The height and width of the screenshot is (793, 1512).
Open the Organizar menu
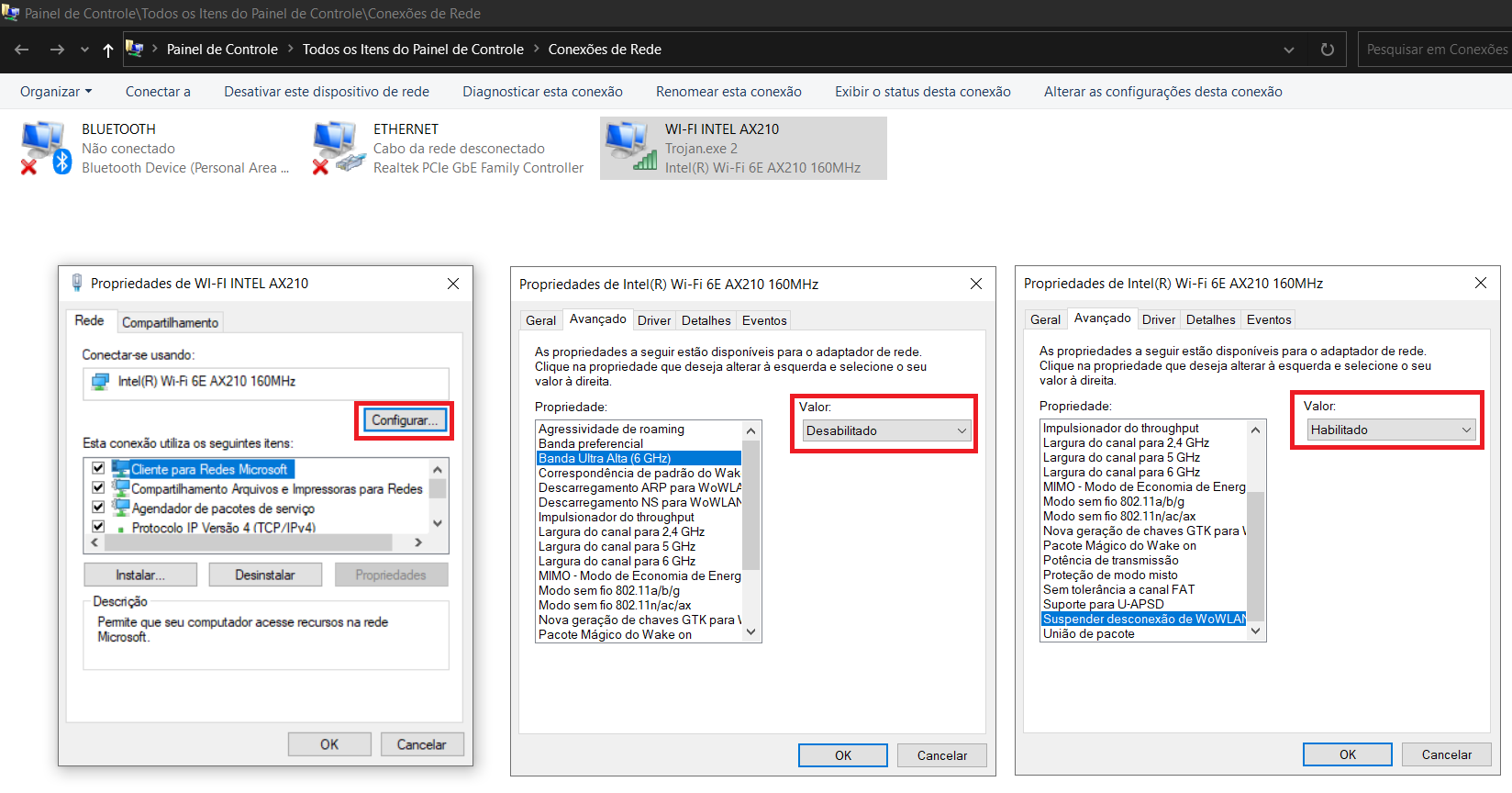(x=56, y=92)
